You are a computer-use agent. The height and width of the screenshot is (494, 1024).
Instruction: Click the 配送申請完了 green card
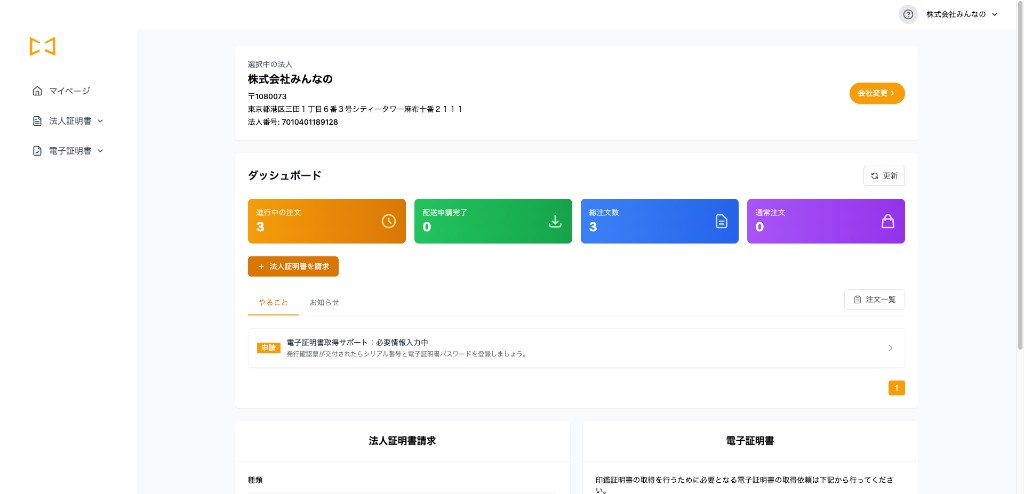(x=493, y=222)
